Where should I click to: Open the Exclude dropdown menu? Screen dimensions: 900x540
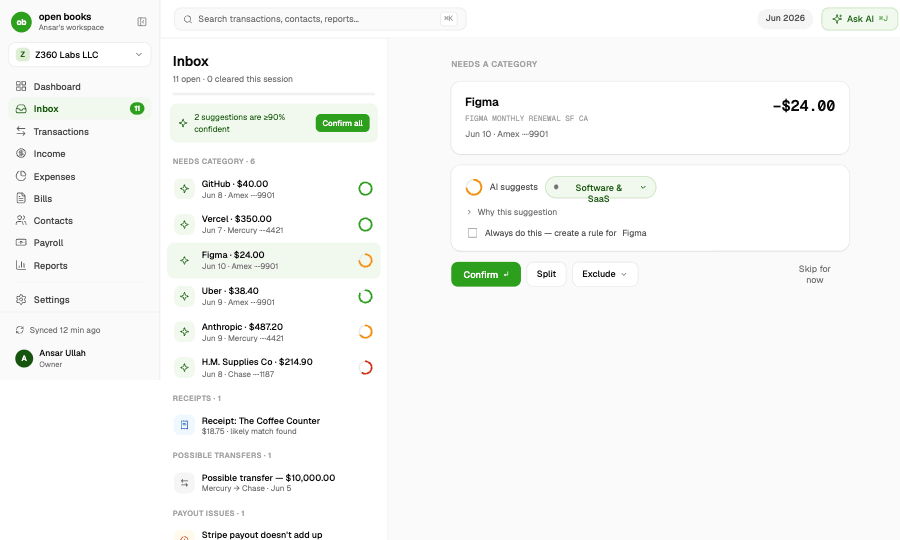[x=604, y=274]
